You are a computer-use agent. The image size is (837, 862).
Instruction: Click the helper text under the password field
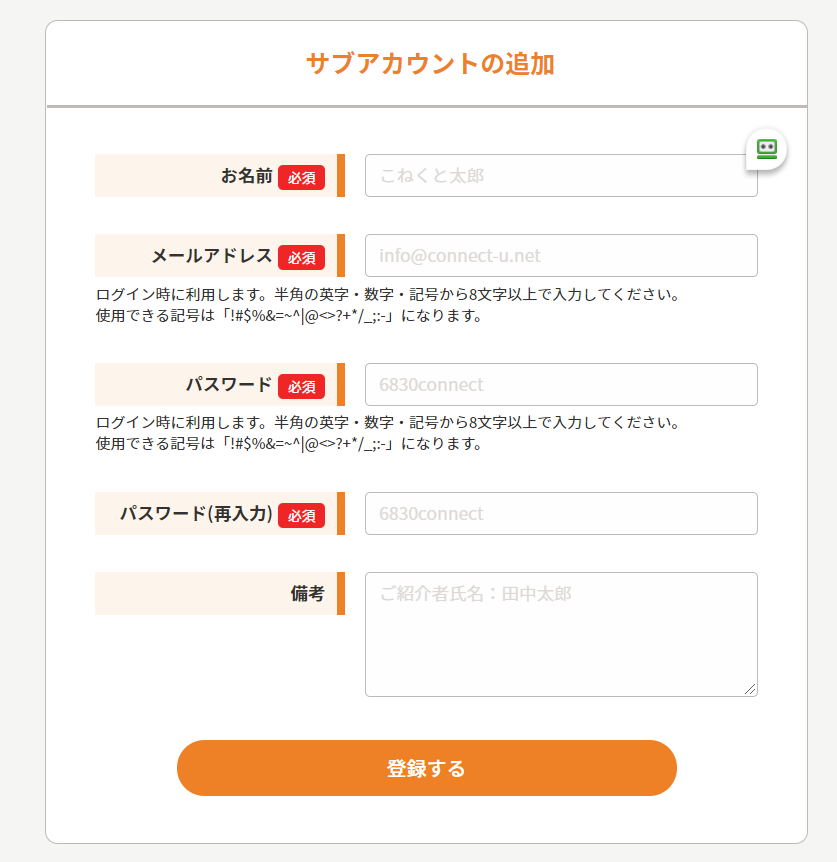coord(388,434)
